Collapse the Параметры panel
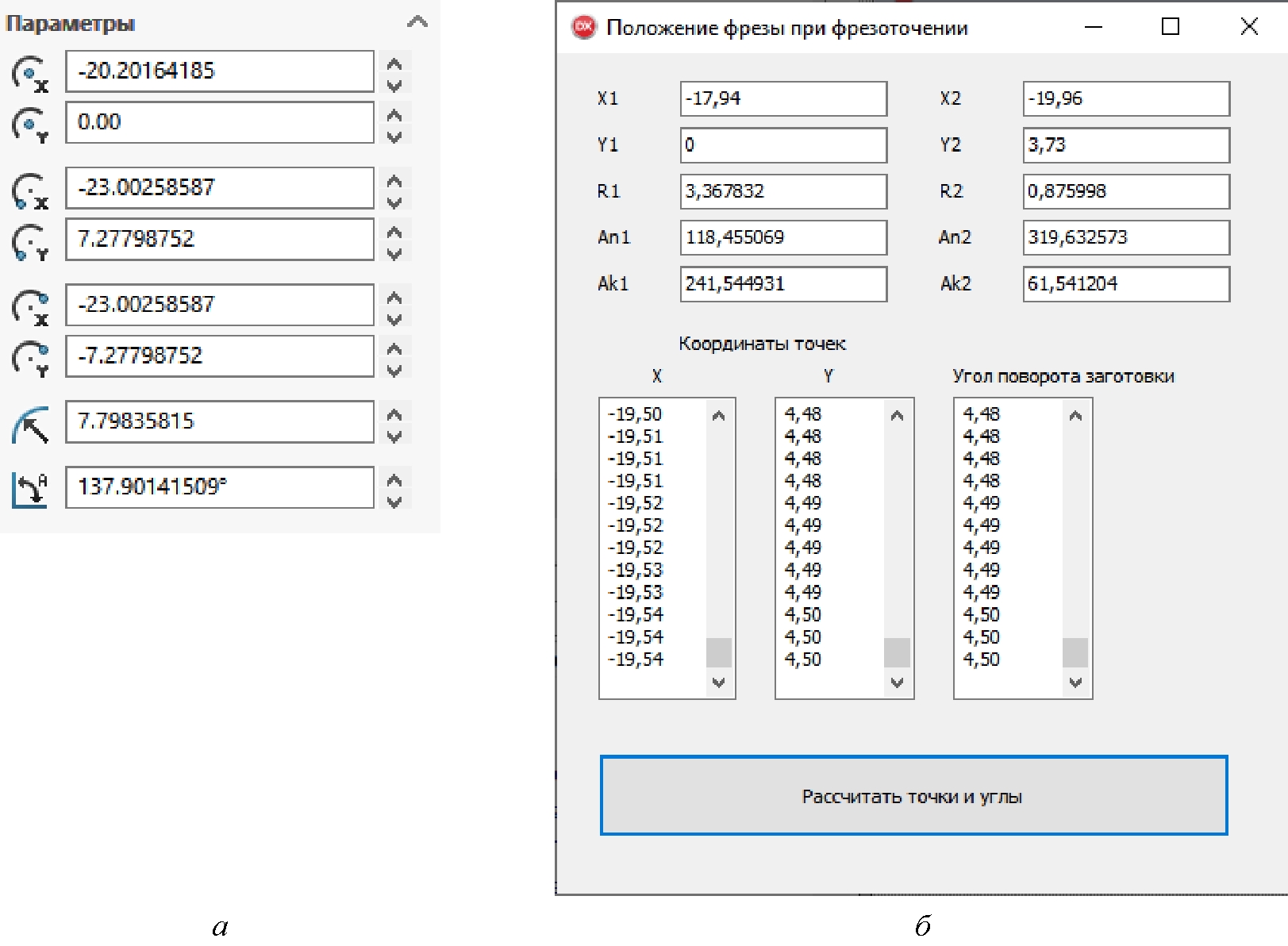This screenshot has width=1288, height=946. point(417,22)
